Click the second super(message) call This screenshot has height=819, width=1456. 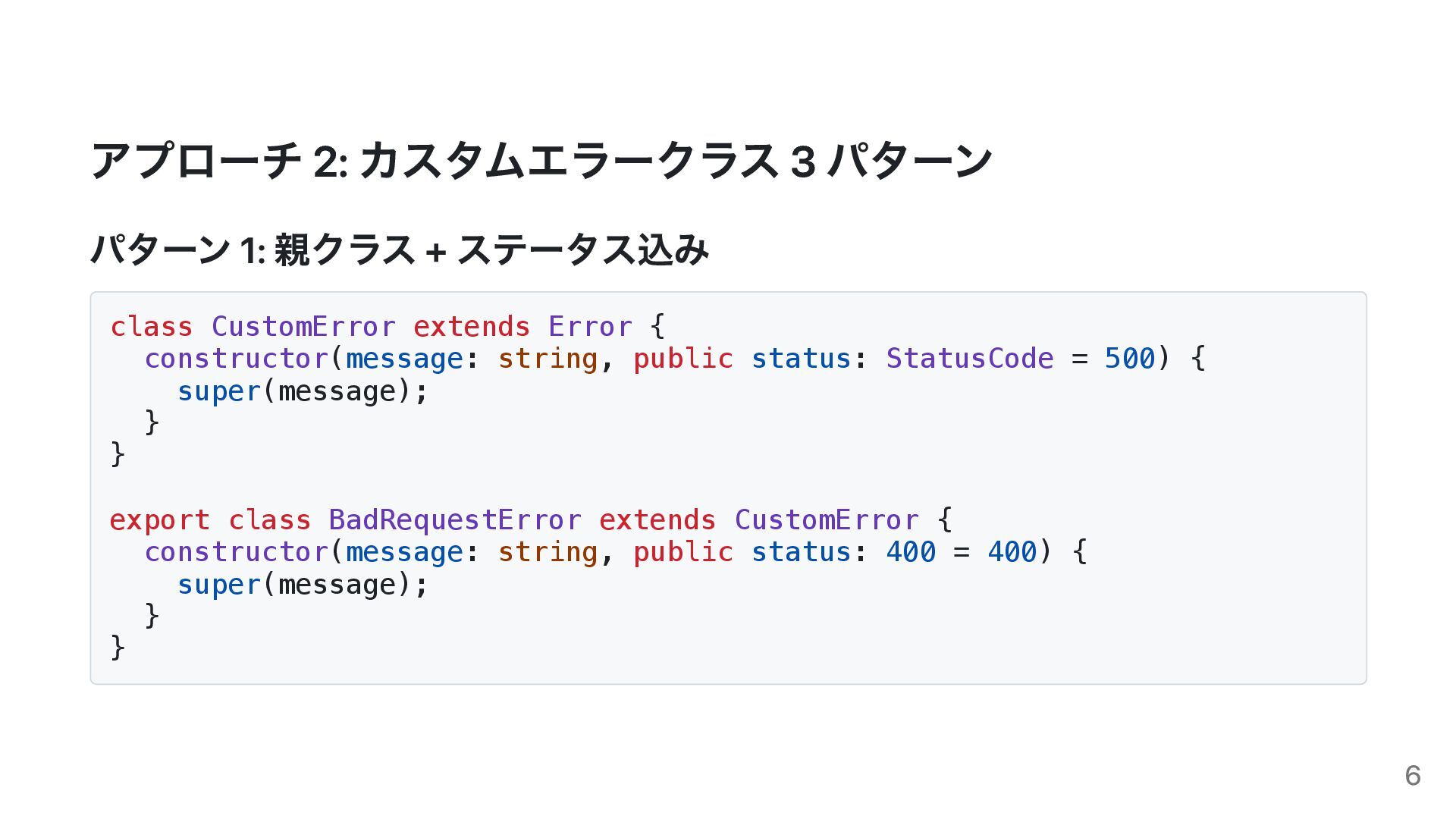pos(303,585)
